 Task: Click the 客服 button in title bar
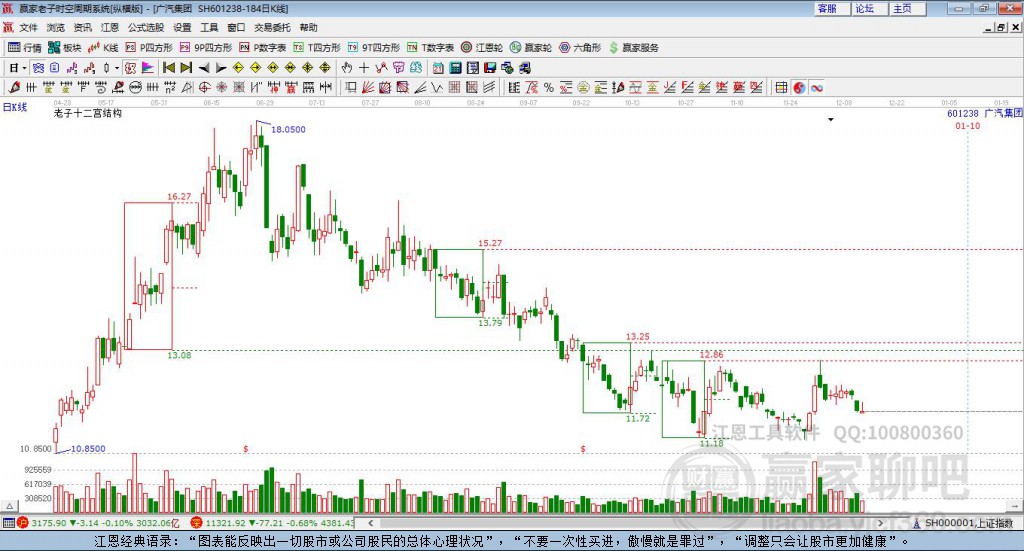tap(831, 8)
